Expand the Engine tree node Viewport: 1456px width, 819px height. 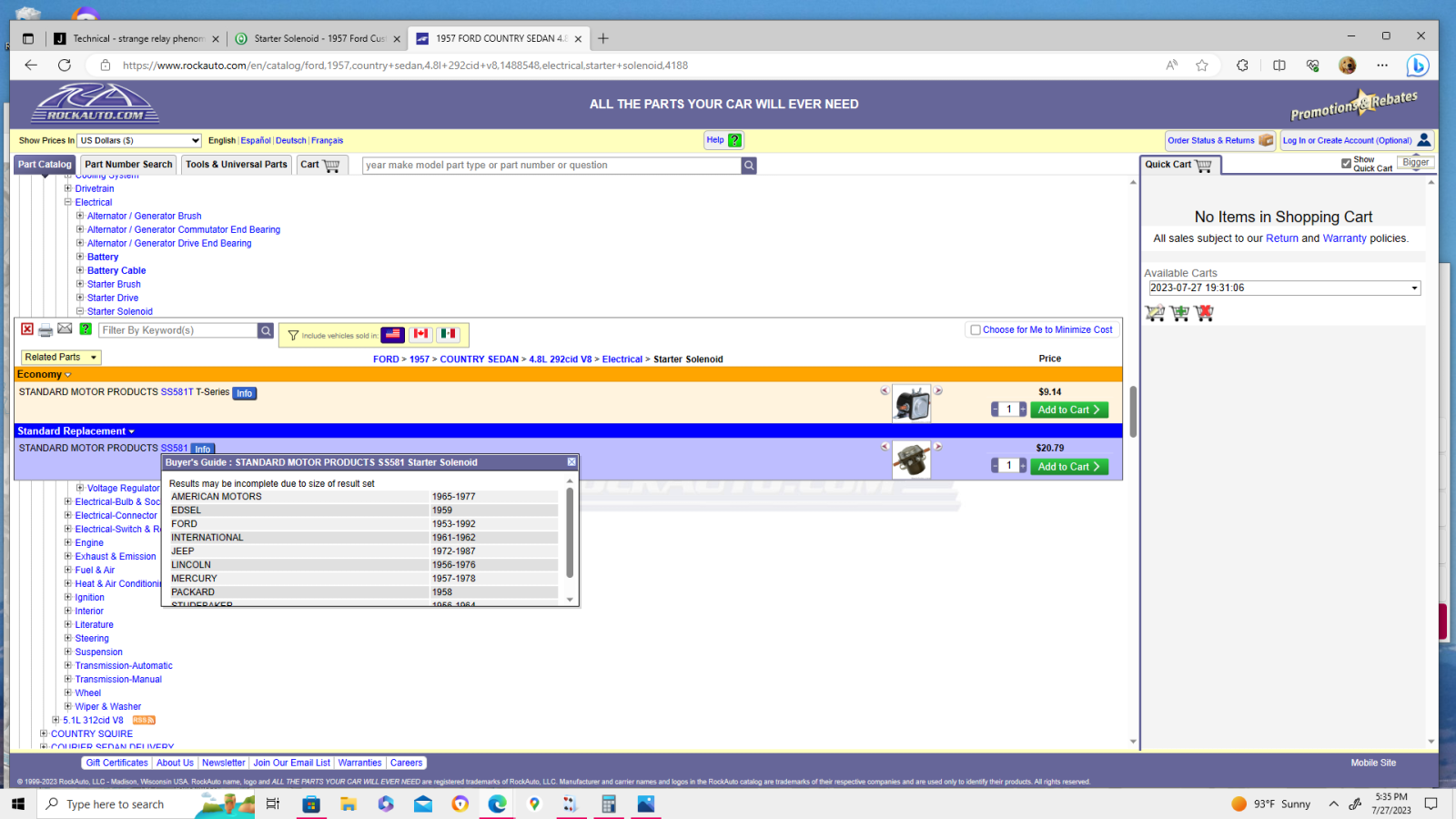(67, 542)
